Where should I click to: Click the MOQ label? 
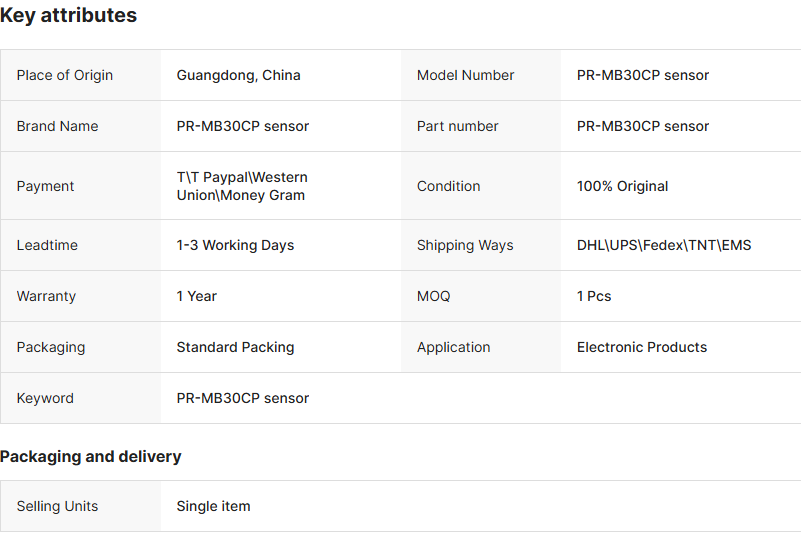[433, 296]
